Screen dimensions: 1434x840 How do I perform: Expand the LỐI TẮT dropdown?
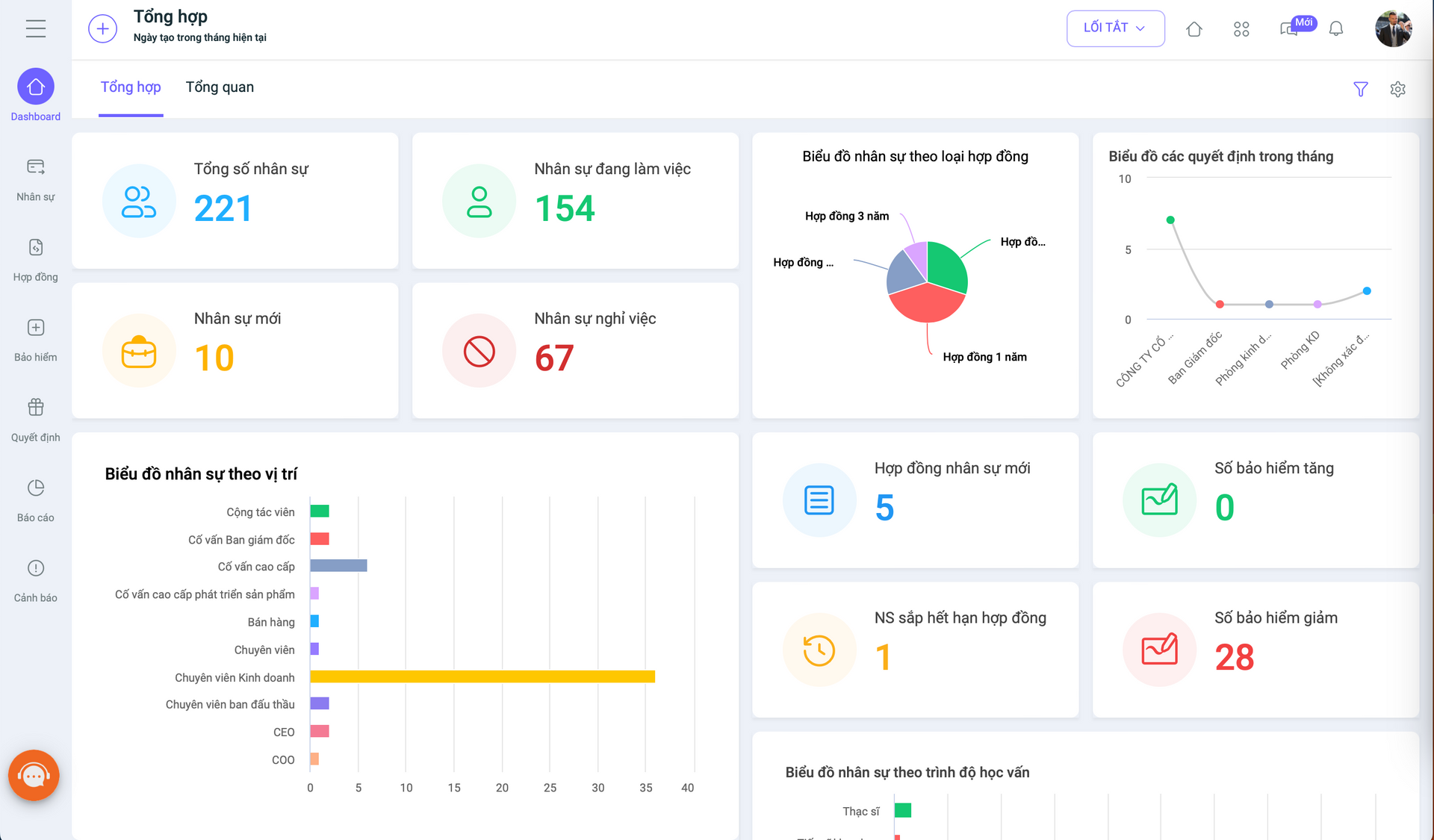pyautogui.click(x=1115, y=28)
